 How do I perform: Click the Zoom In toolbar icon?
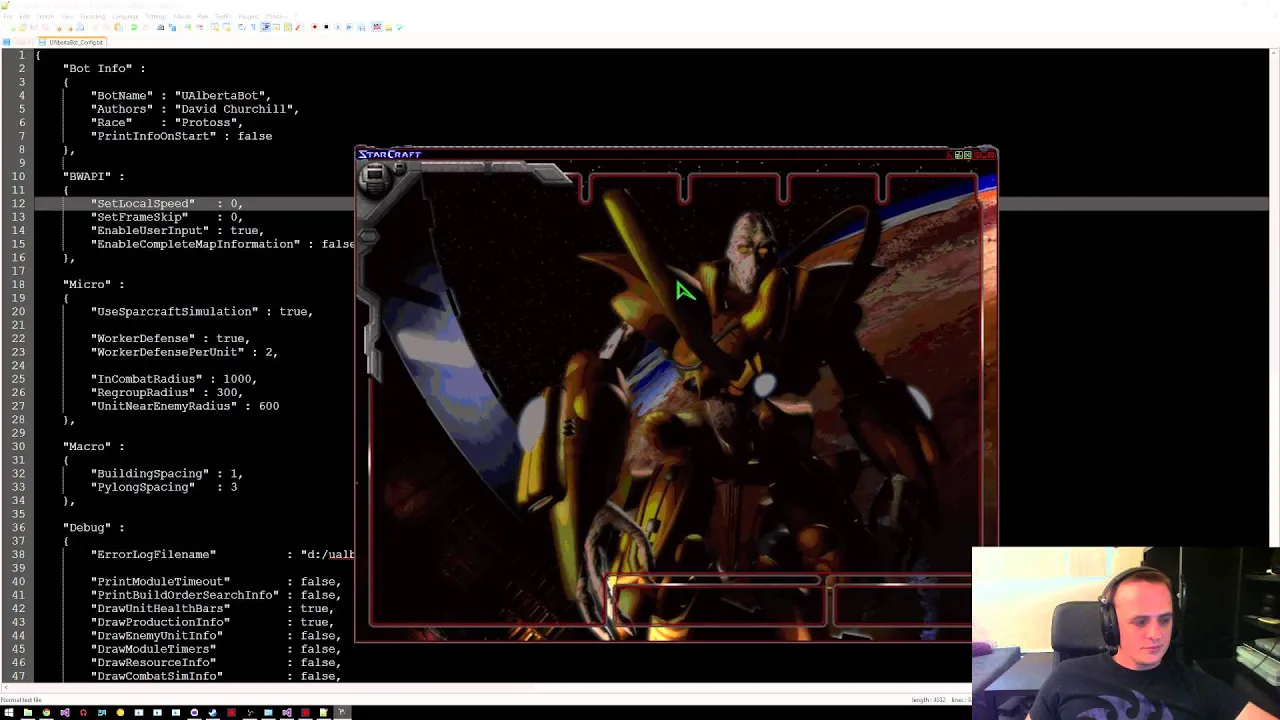tap(188, 27)
